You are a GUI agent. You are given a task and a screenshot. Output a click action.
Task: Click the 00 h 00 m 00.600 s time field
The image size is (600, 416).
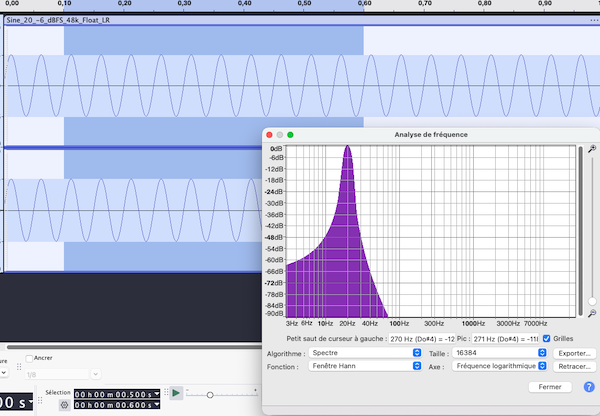(x=117, y=405)
